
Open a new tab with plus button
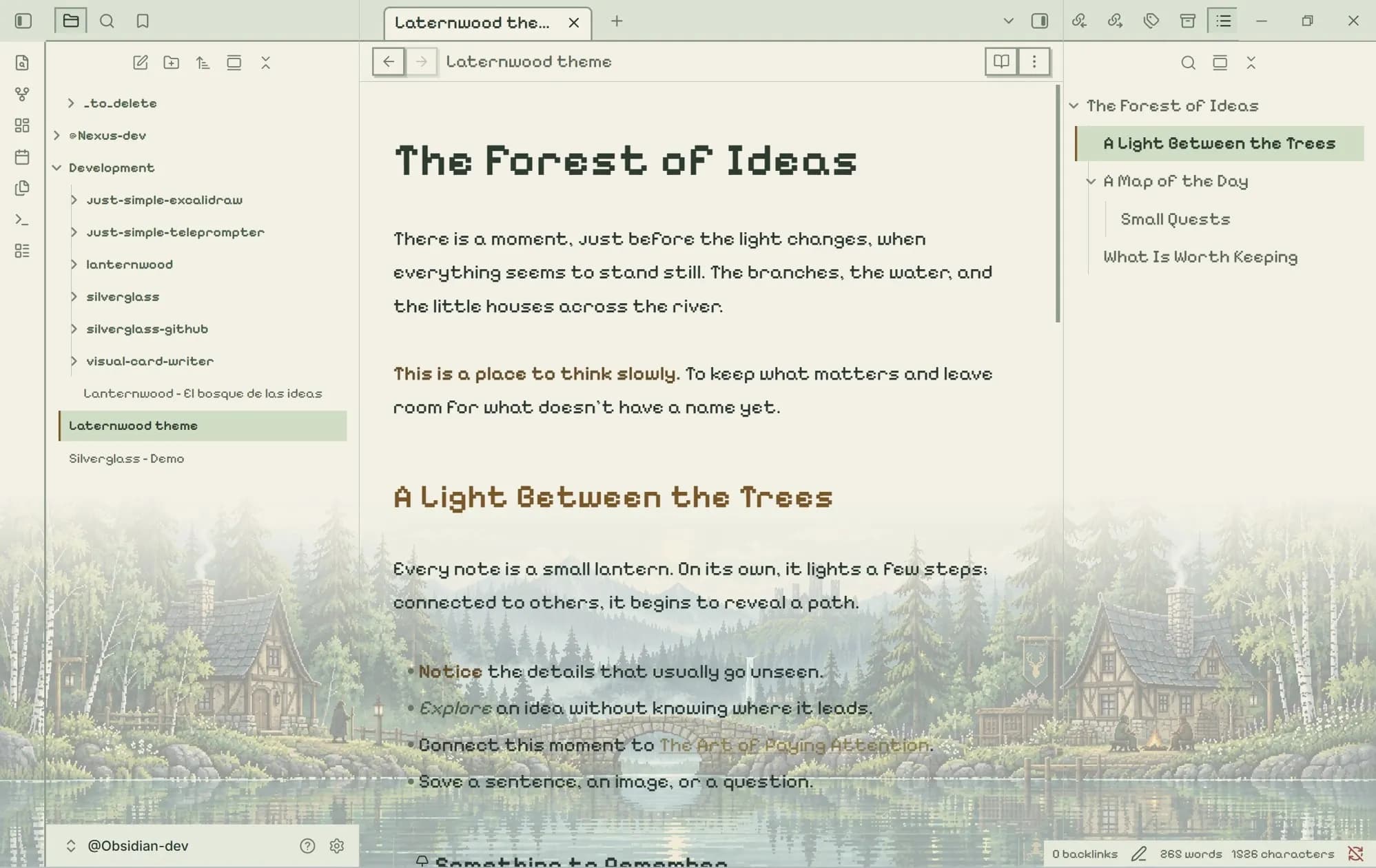coord(617,21)
